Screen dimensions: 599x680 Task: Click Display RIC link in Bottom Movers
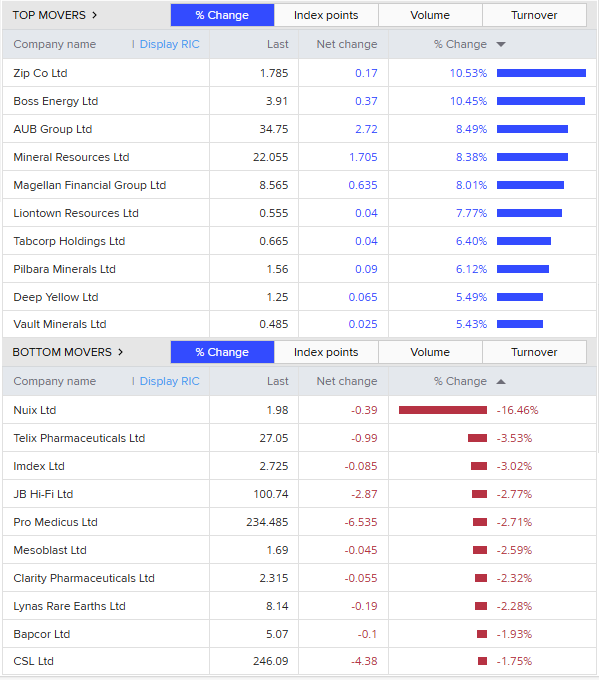click(x=170, y=381)
